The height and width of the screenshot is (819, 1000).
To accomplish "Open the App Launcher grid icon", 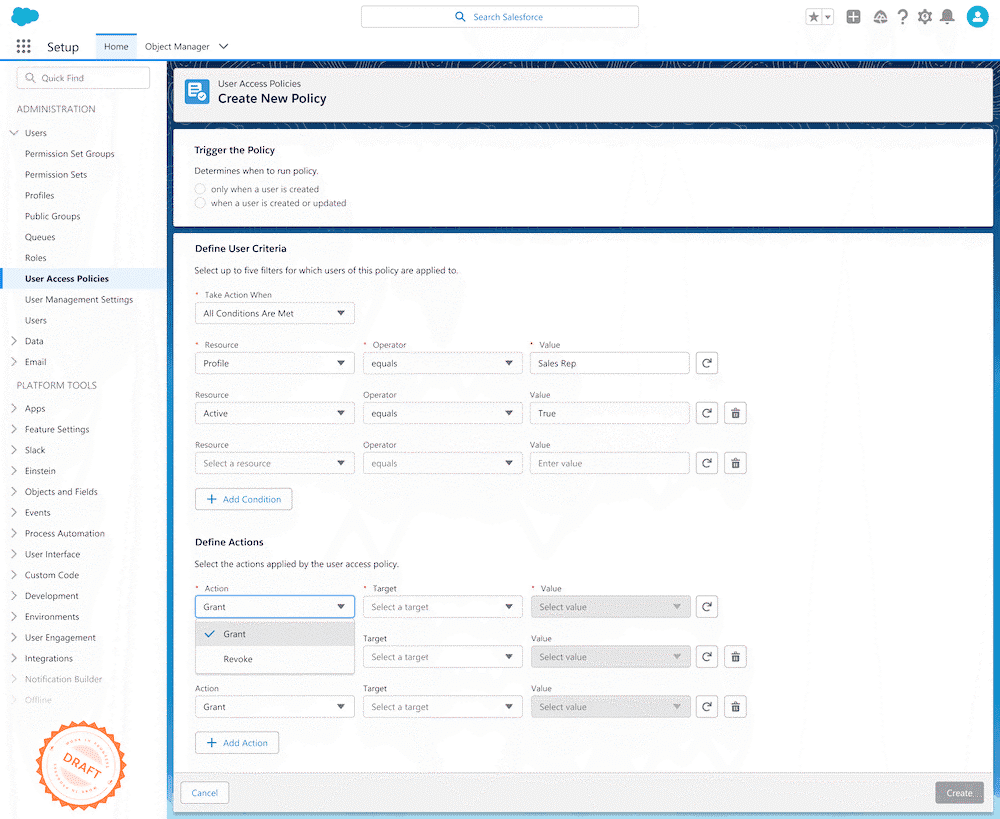I will [24, 46].
